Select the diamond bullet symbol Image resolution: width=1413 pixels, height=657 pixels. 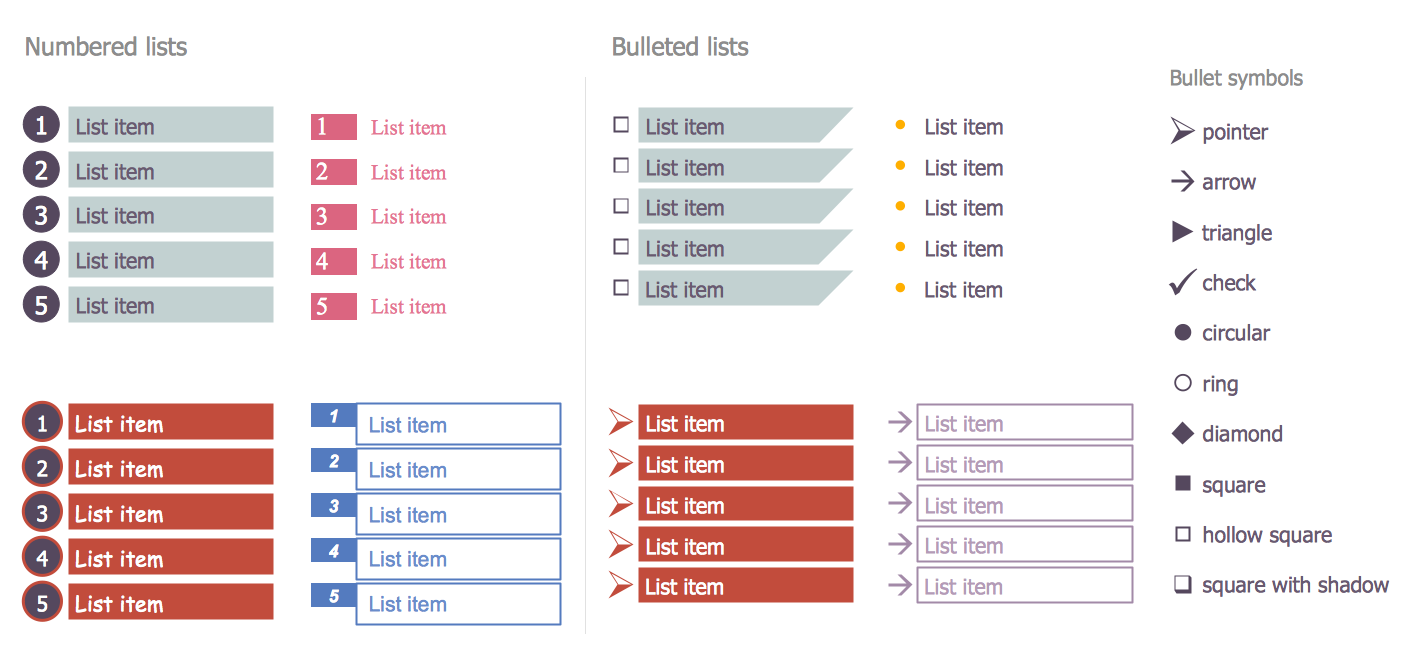[x=1182, y=433]
